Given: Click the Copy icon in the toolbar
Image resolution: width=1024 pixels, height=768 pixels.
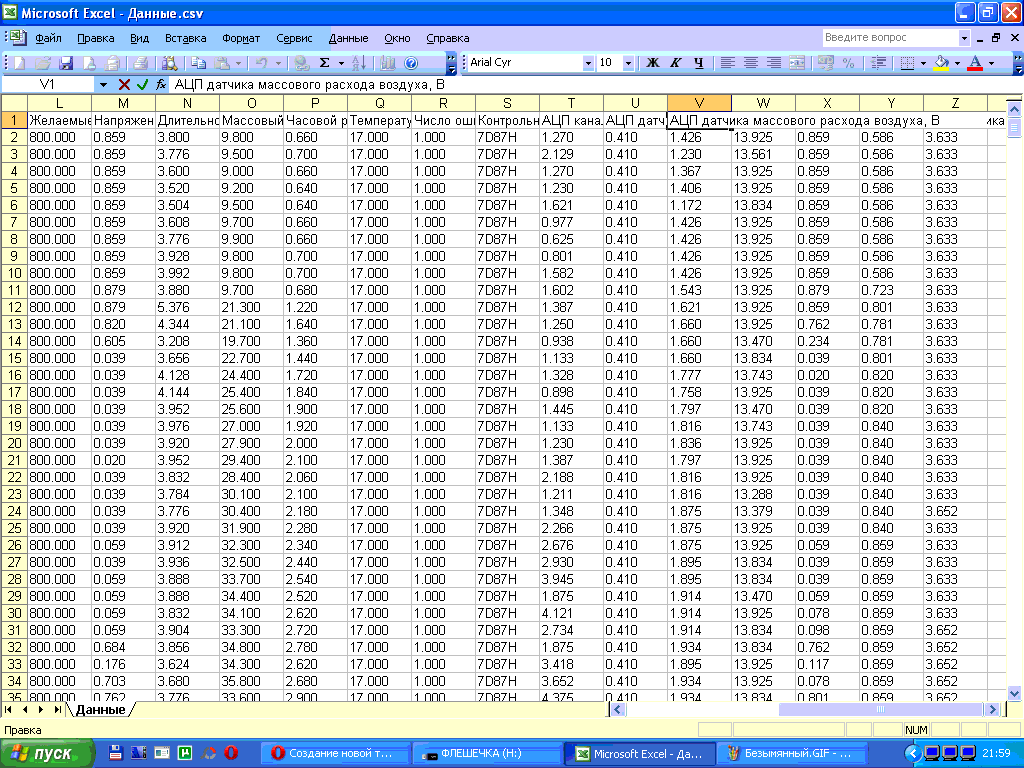Looking at the screenshot, I should 199,63.
